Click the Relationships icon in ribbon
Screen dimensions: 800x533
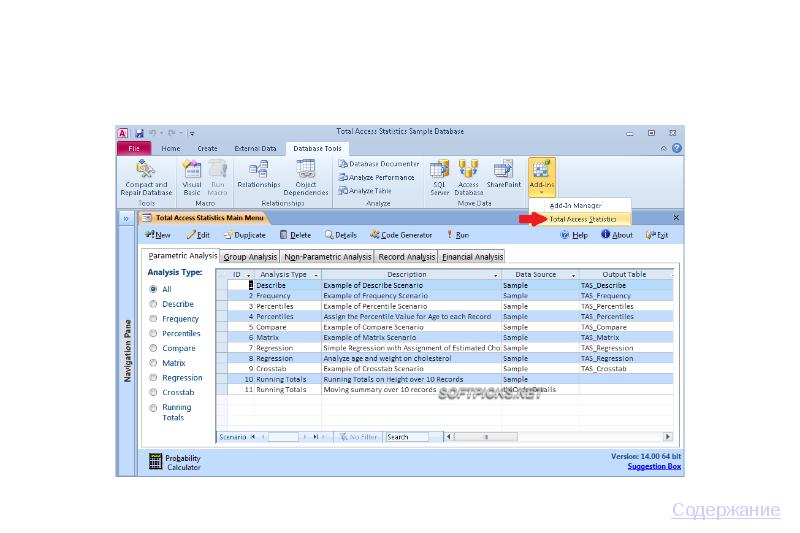tap(258, 170)
